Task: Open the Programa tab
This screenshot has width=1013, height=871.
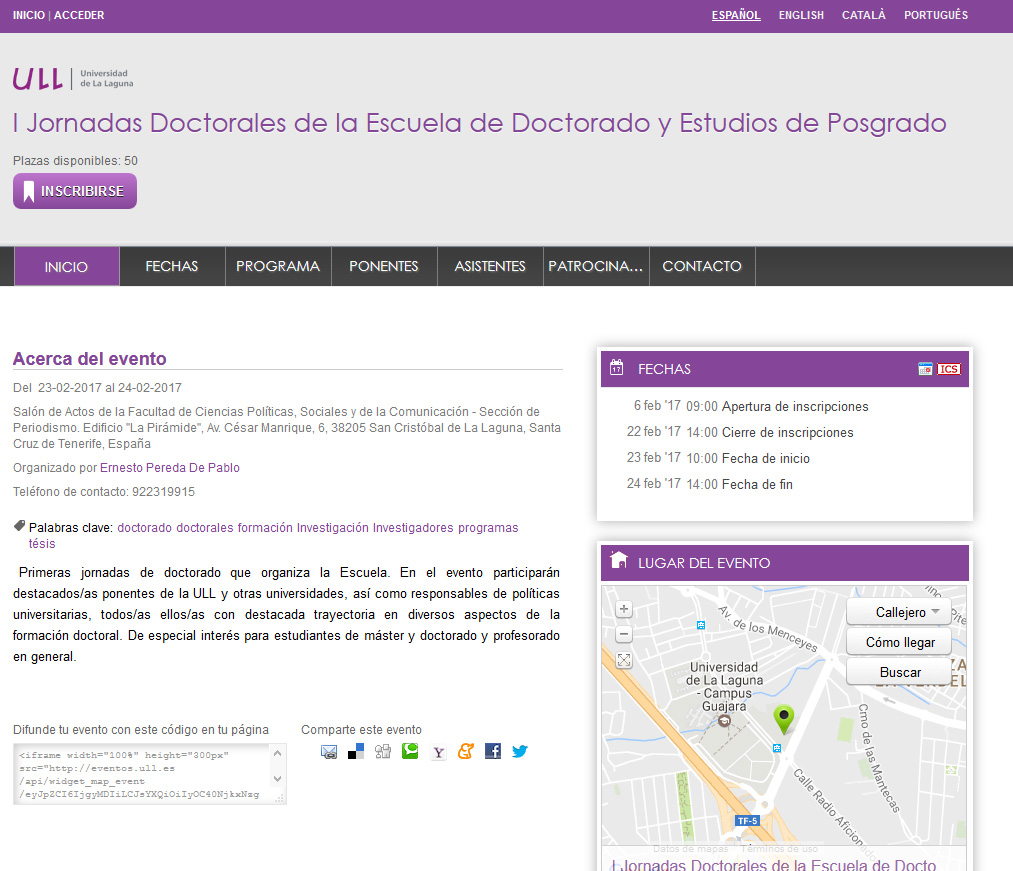Action: point(278,266)
